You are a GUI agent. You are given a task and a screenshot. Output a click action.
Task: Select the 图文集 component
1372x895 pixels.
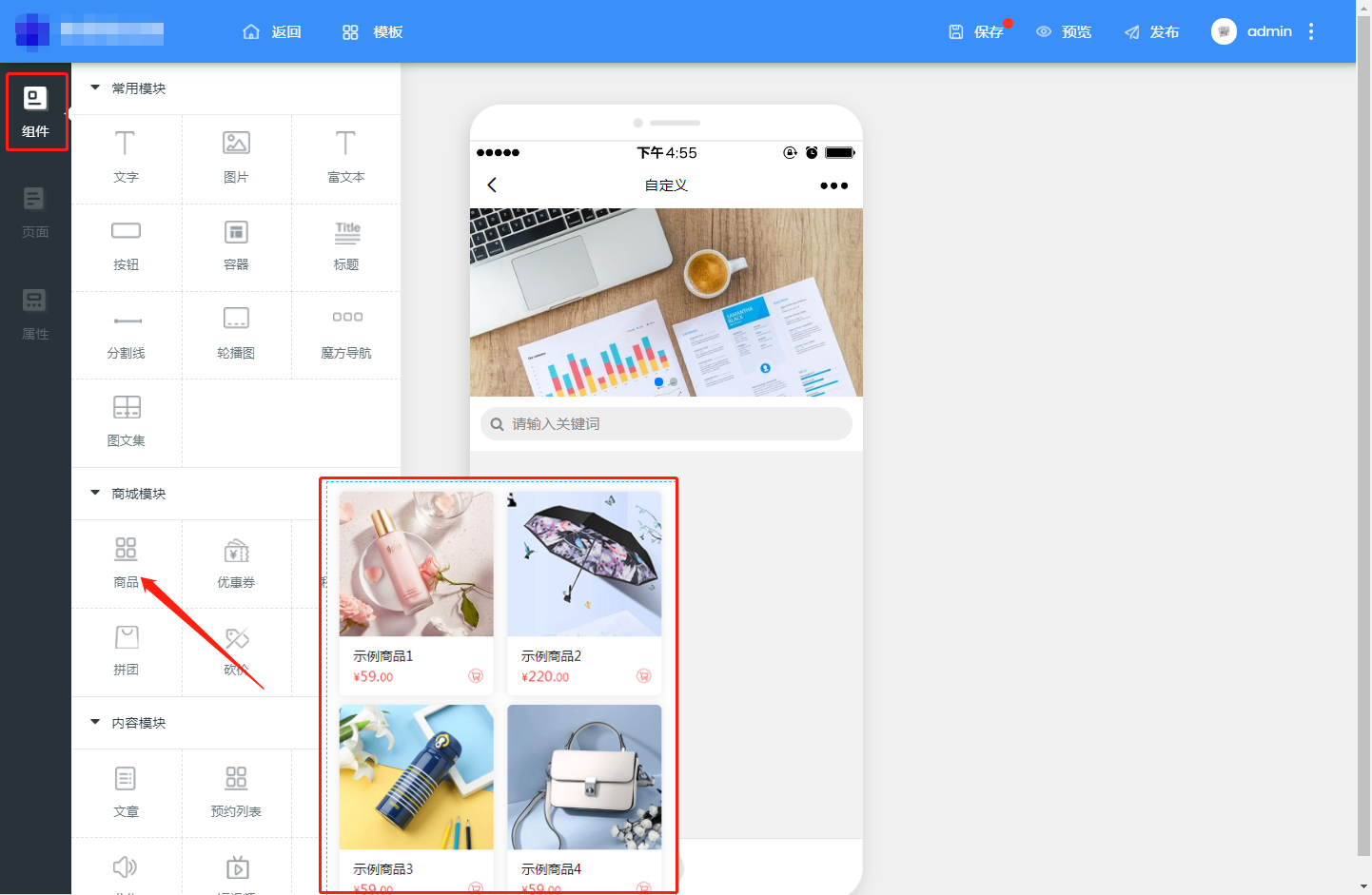pyautogui.click(x=126, y=421)
